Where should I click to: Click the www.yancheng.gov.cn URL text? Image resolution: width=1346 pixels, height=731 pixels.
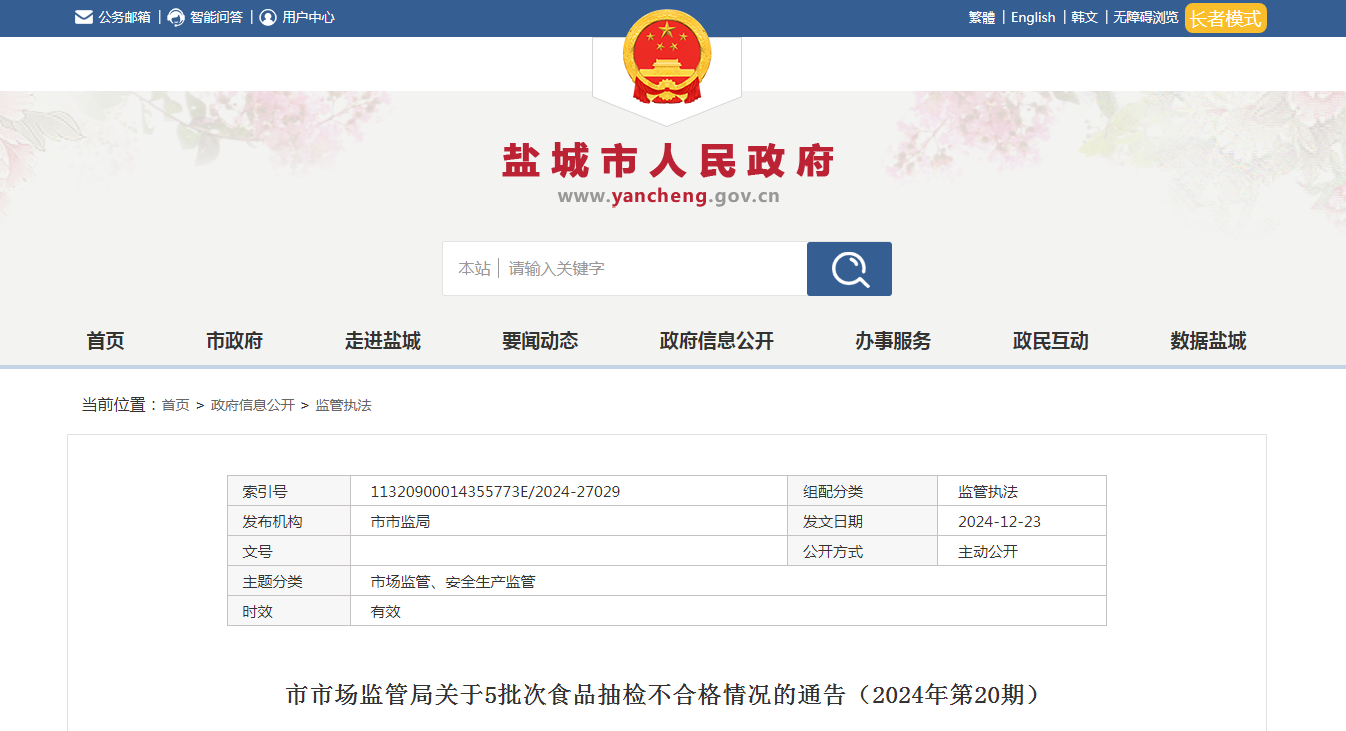point(668,196)
